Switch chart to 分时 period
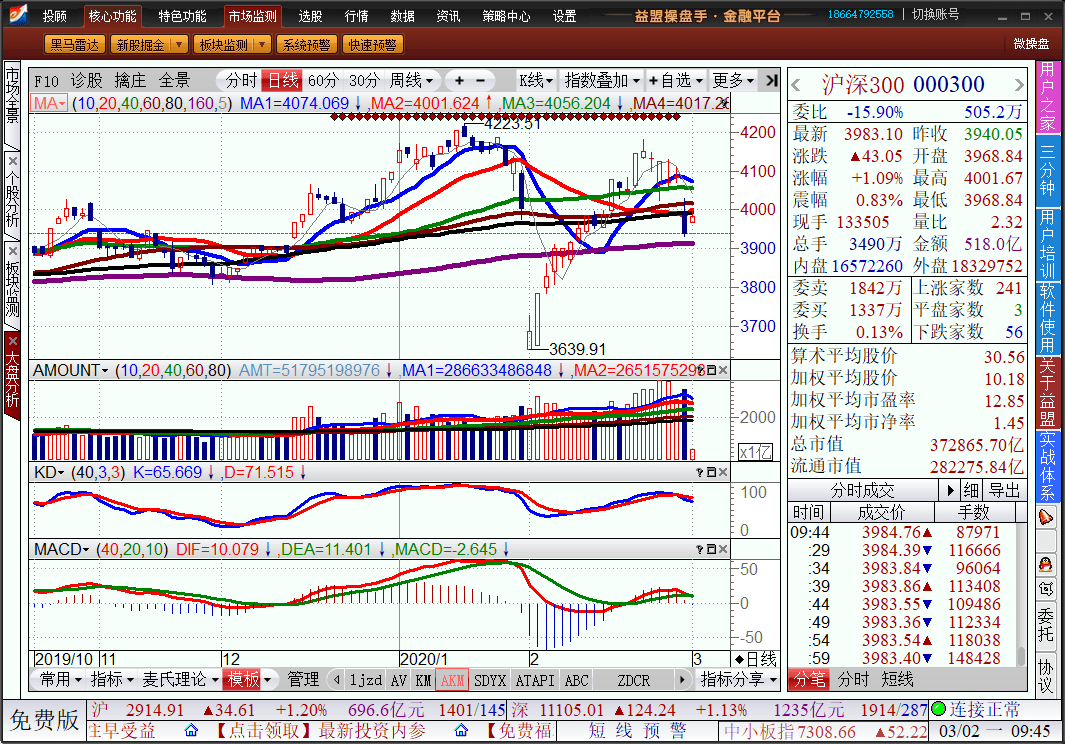 point(241,81)
